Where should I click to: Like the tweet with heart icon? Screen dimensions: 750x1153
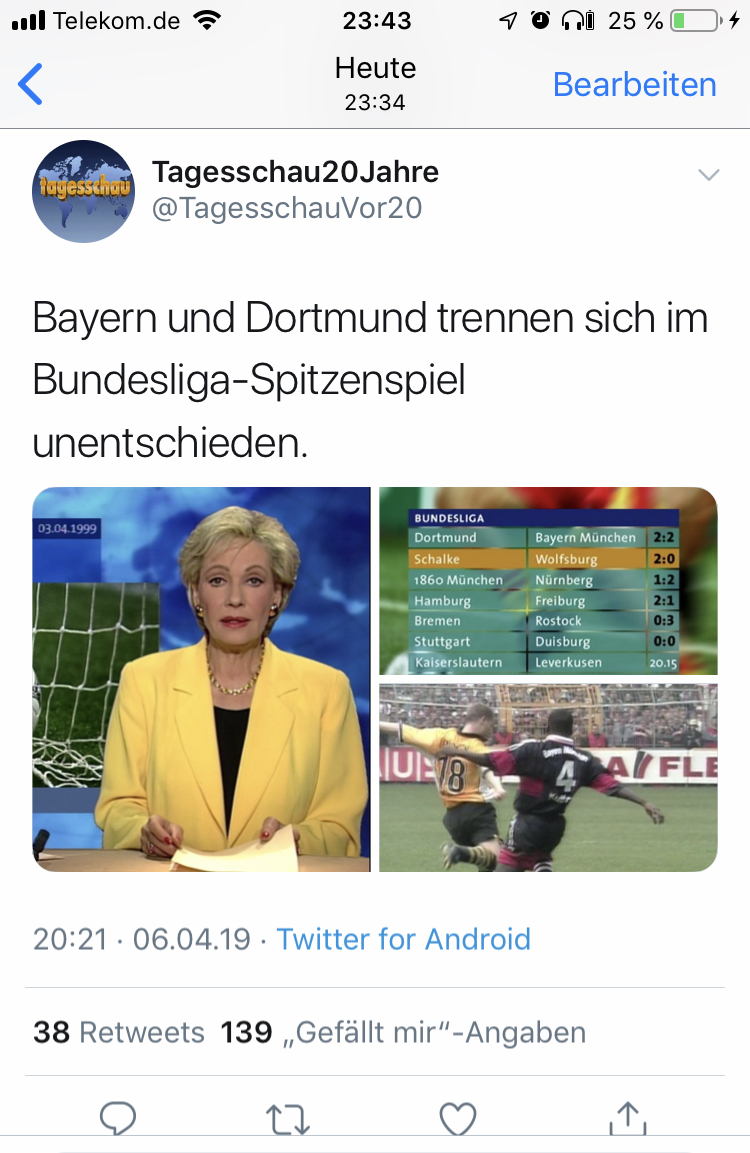[457, 1119]
